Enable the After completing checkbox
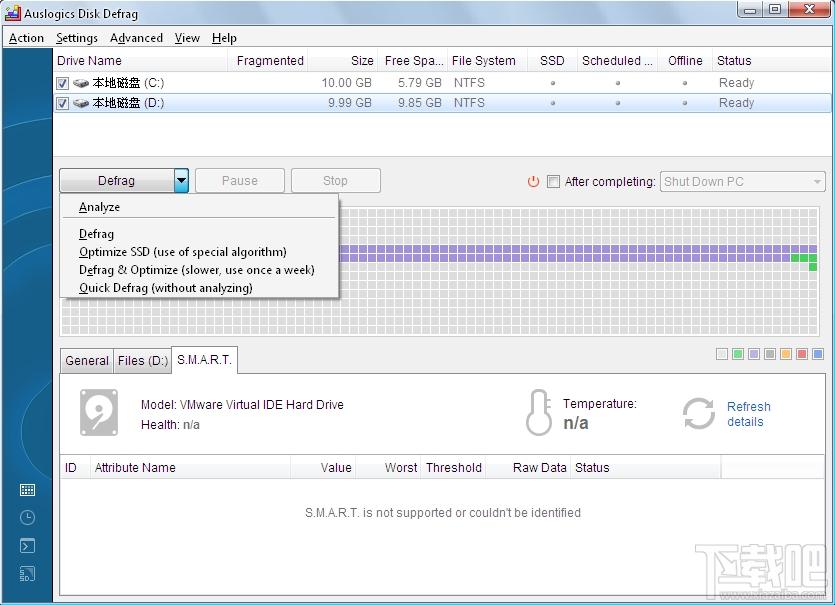Viewport: 835px width, 605px height. [553, 182]
